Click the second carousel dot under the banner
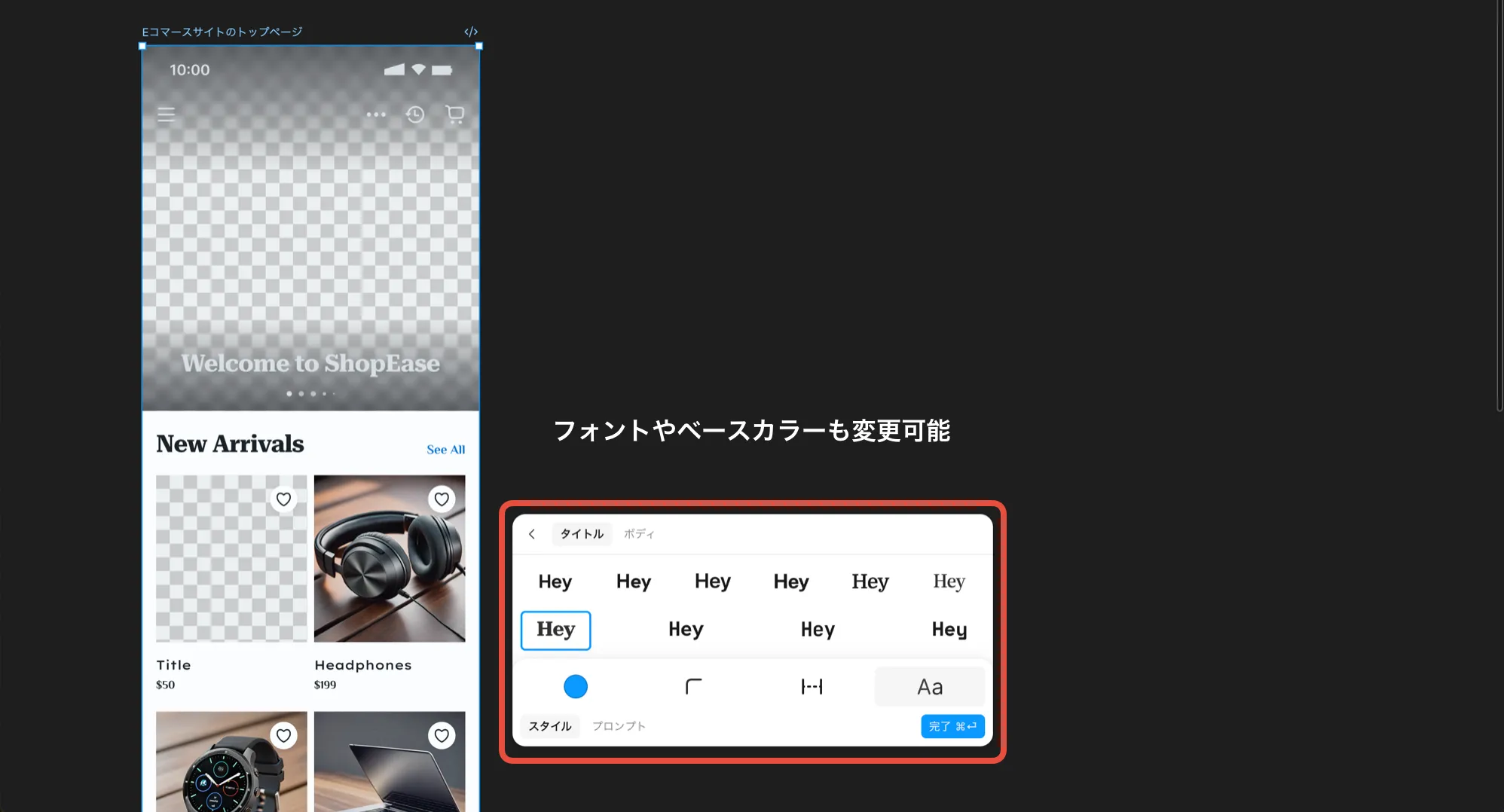1504x812 pixels. [x=301, y=393]
